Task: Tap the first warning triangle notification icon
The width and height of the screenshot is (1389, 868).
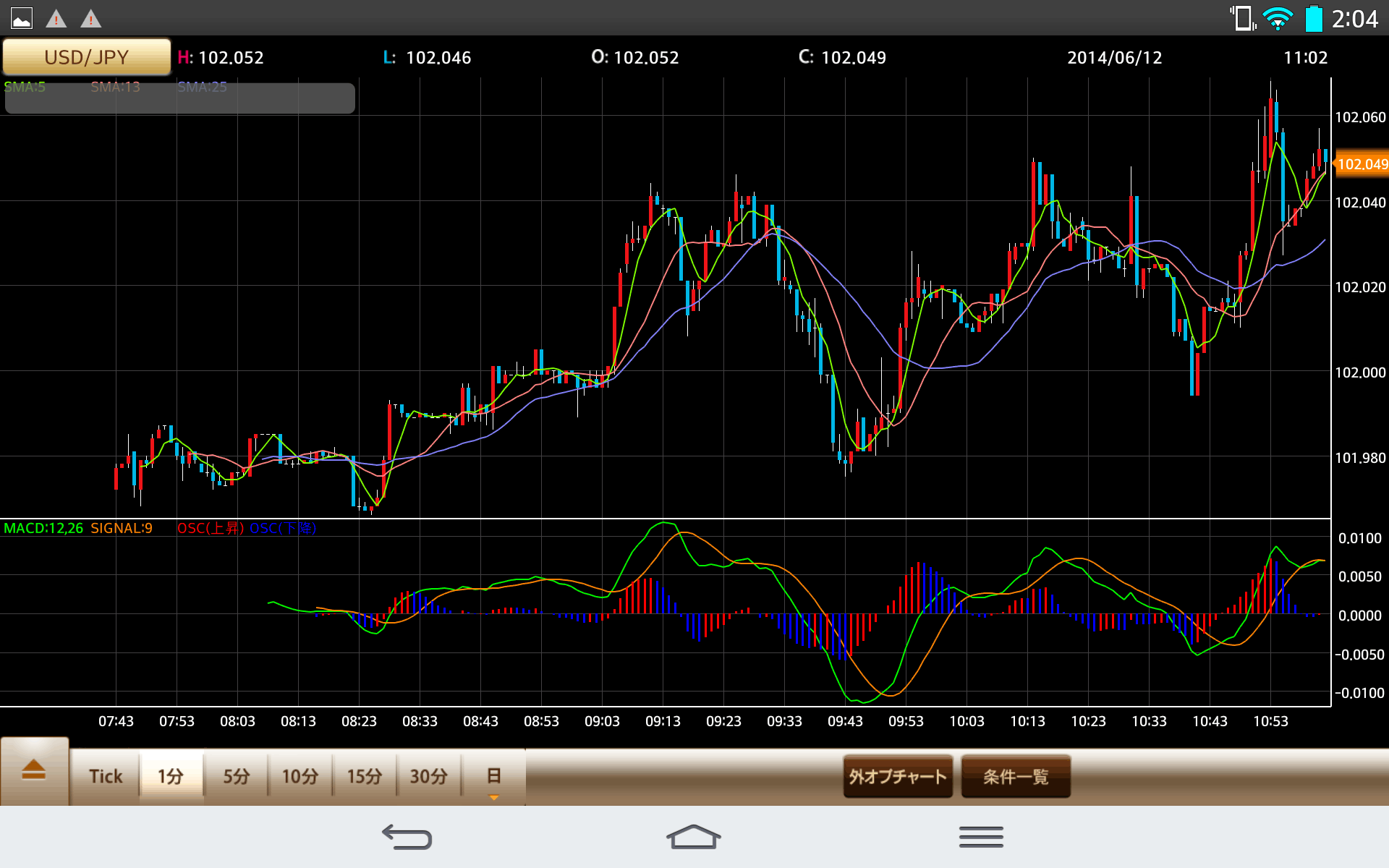Action: click(56, 18)
